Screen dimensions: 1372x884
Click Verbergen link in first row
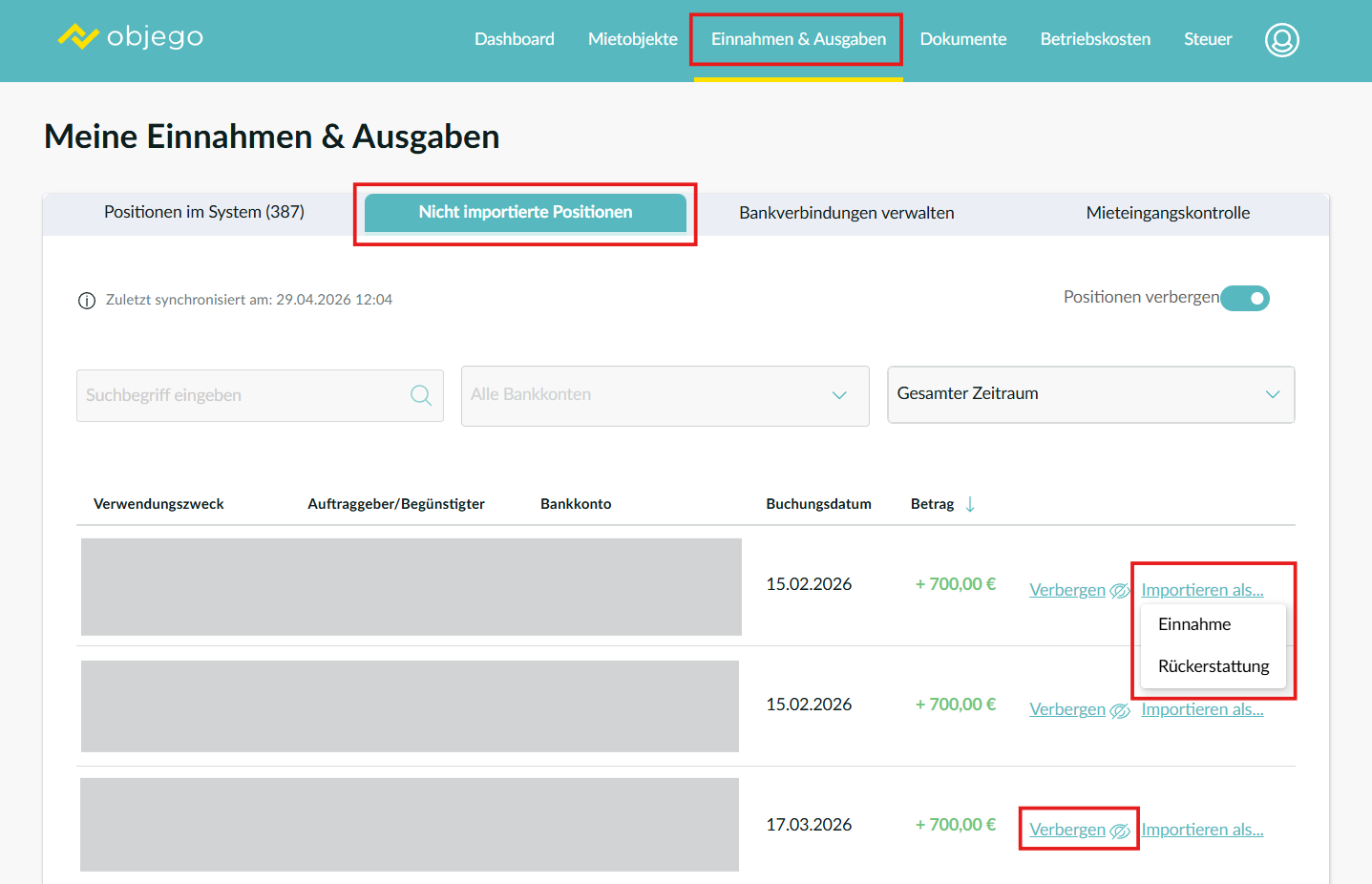(1066, 590)
